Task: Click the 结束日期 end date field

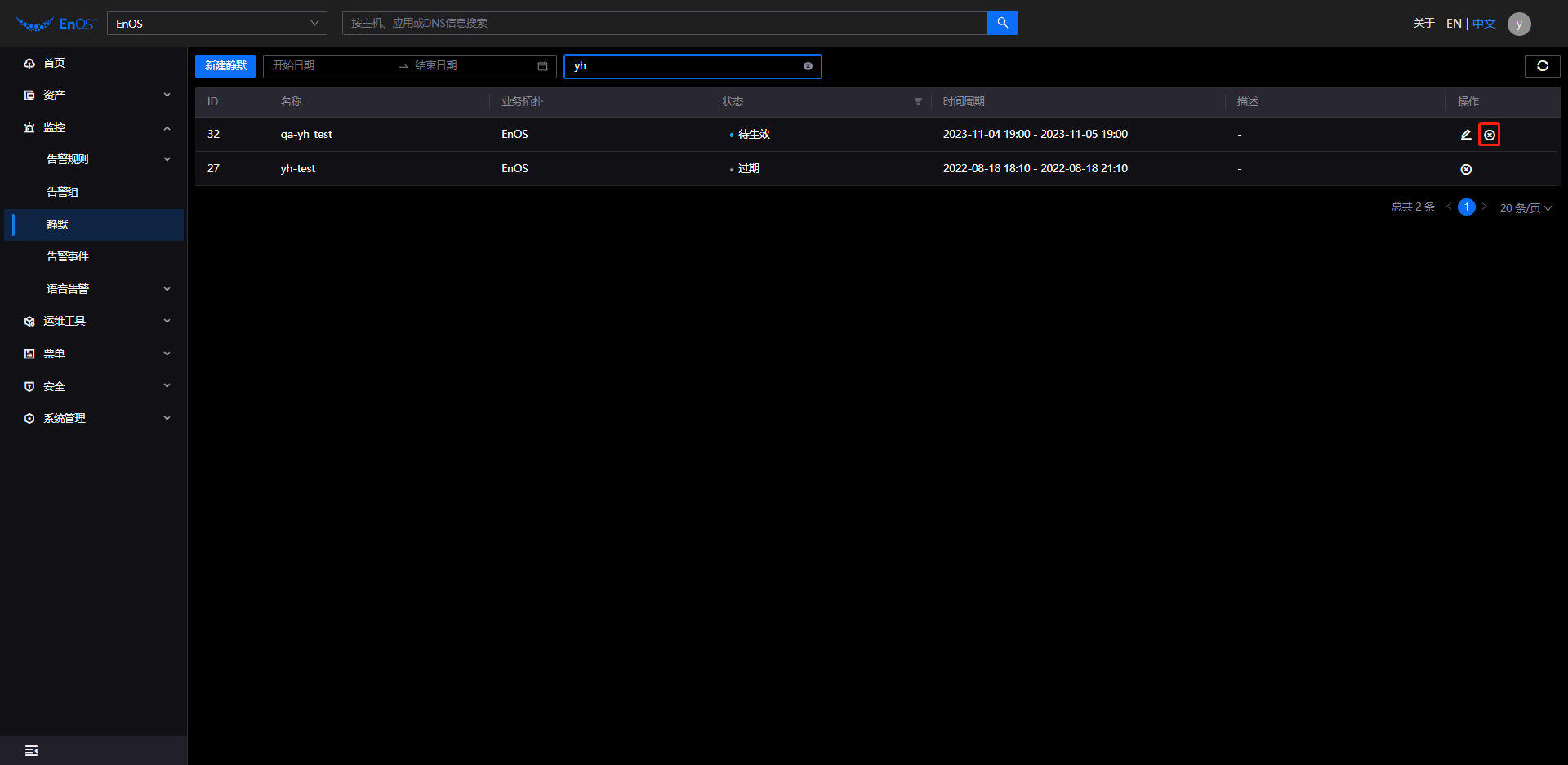Action: [x=472, y=66]
